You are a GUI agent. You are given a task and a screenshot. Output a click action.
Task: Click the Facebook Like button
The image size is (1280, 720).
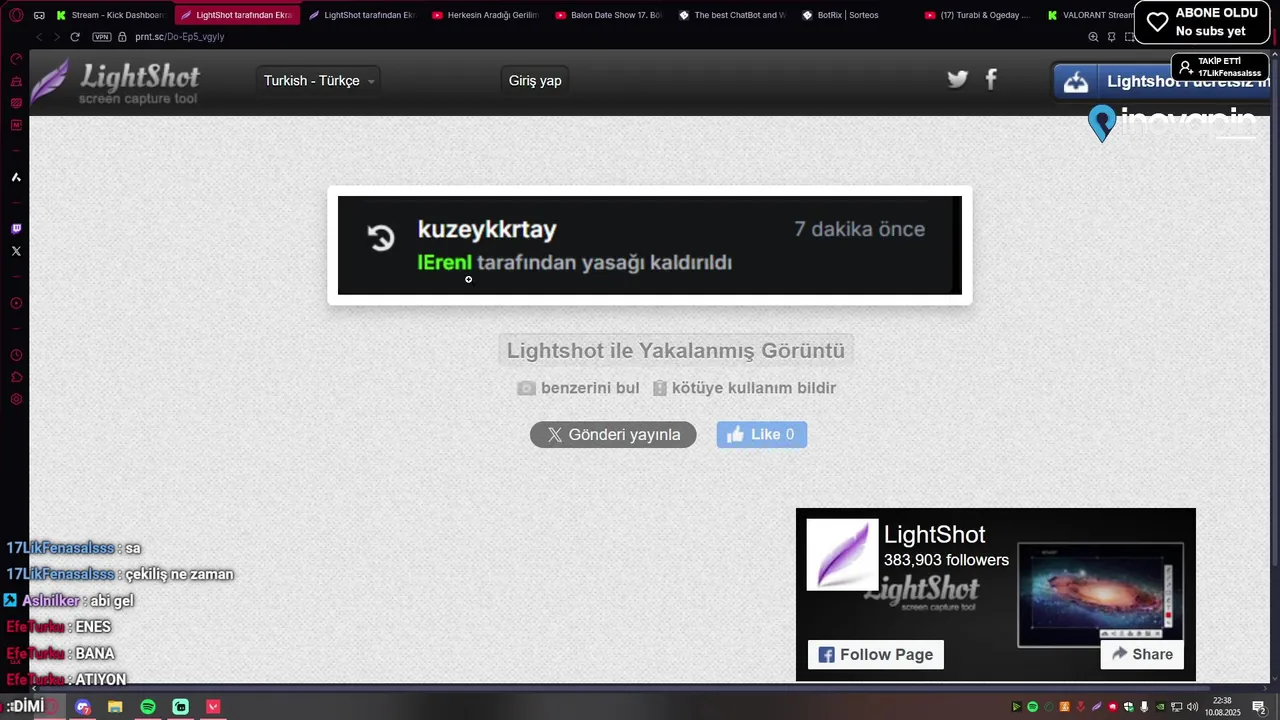(x=762, y=435)
